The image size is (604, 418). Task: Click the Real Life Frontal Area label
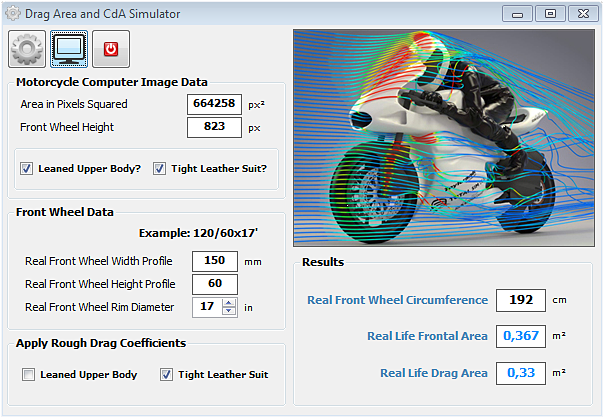tap(428, 336)
